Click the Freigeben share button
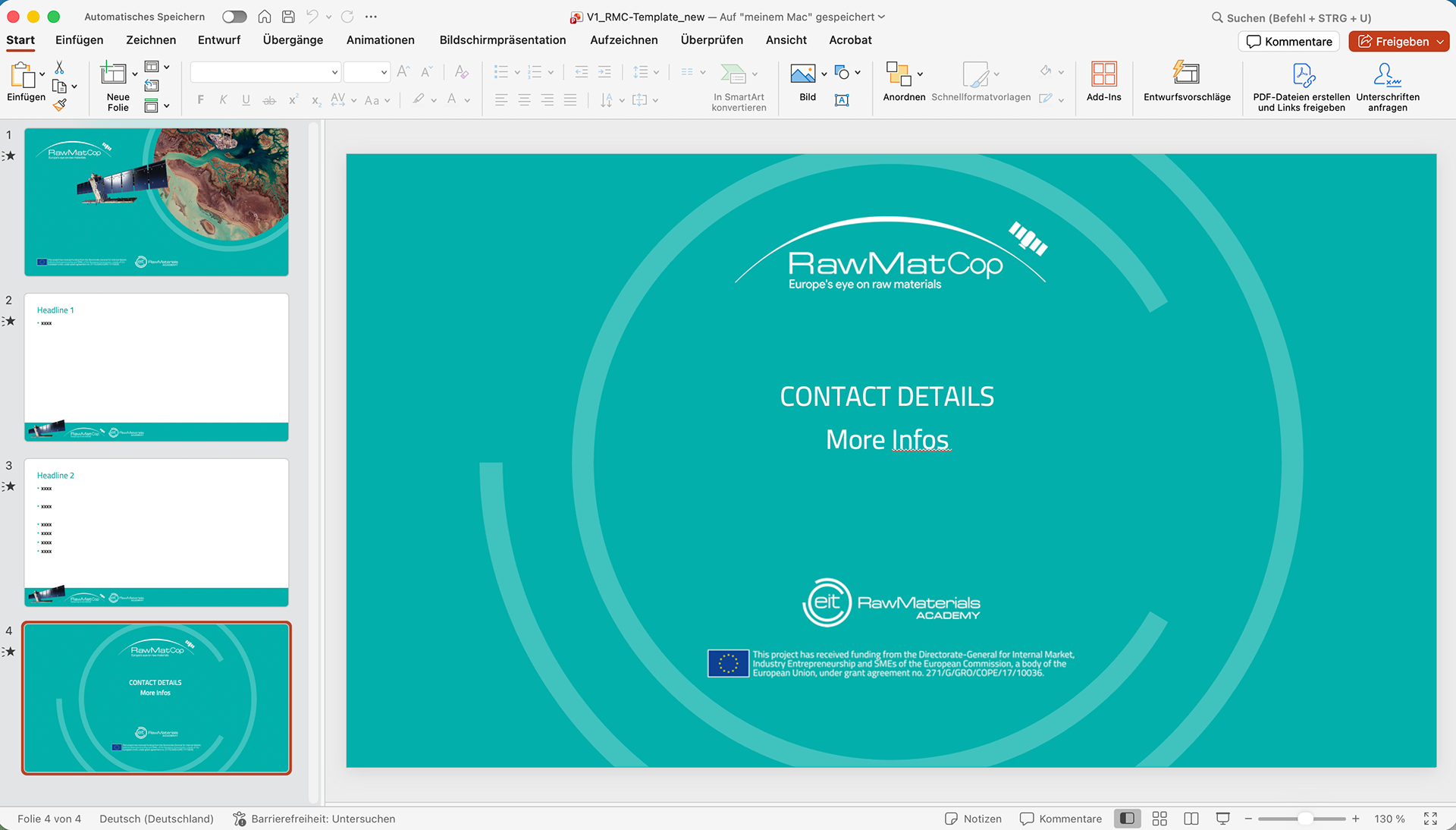The image size is (1456, 830). [x=1392, y=42]
